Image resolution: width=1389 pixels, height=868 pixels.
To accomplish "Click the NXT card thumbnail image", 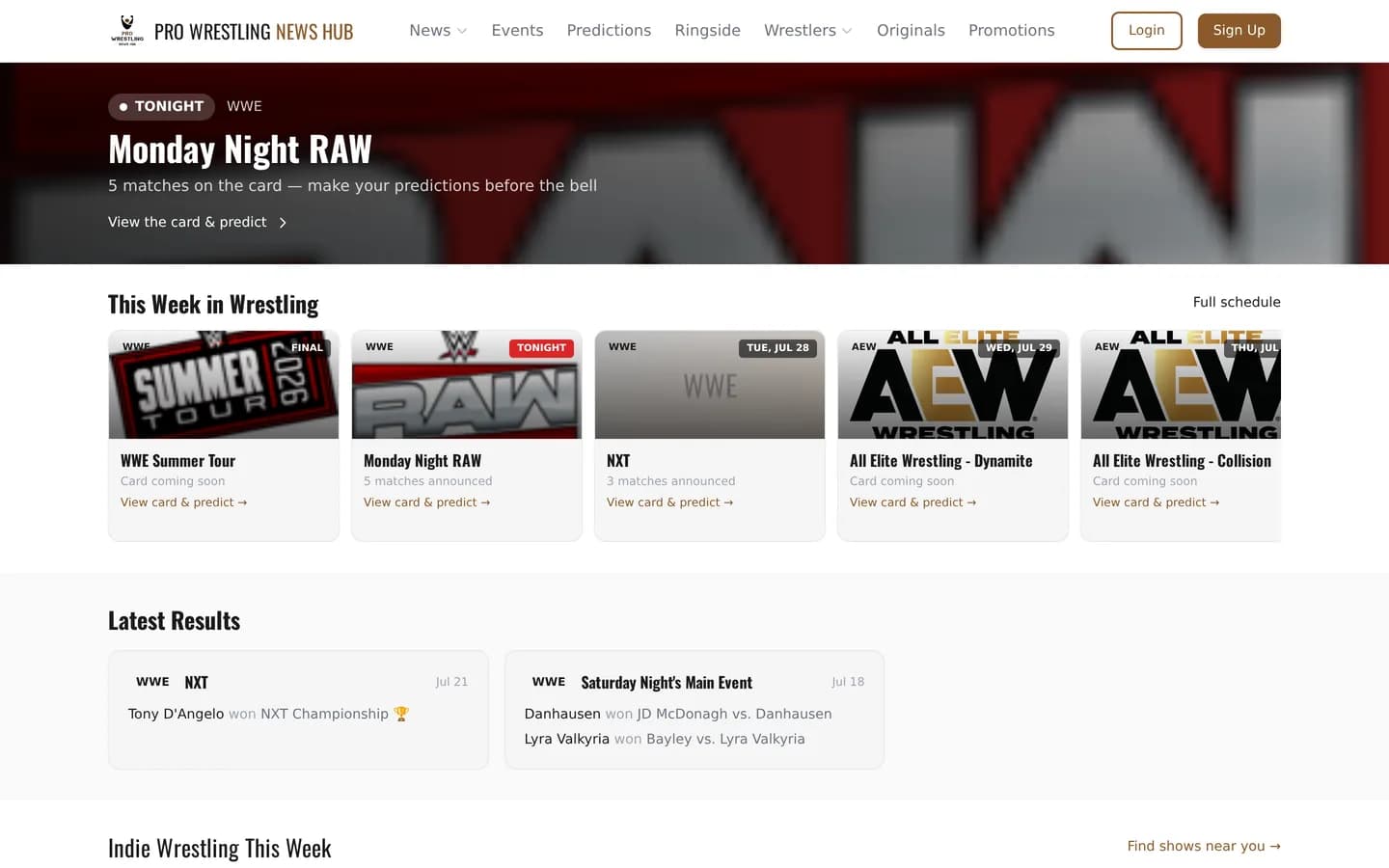I will click(x=710, y=385).
